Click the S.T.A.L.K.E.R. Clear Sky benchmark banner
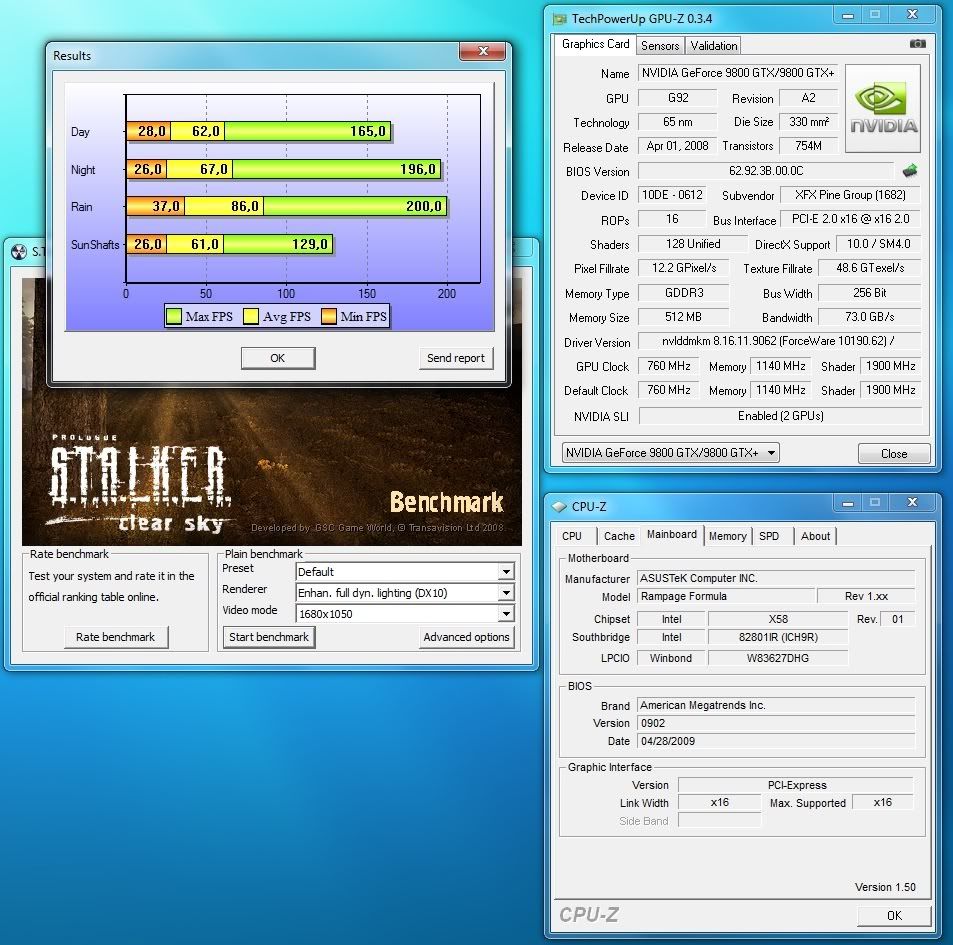Image resolution: width=953 pixels, height=945 pixels. click(272, 468)
